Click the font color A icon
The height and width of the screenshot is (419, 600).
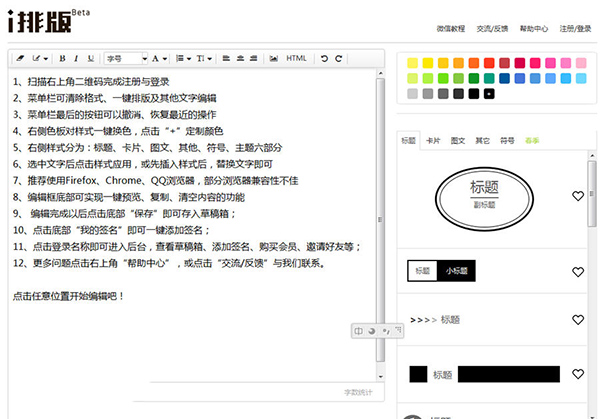click(x=155, y=59)
